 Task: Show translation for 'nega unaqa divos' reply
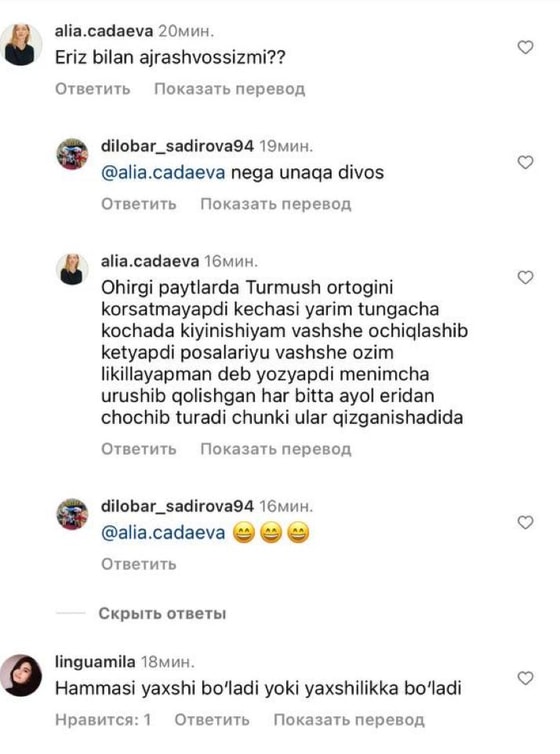click(x=275, y=204)
